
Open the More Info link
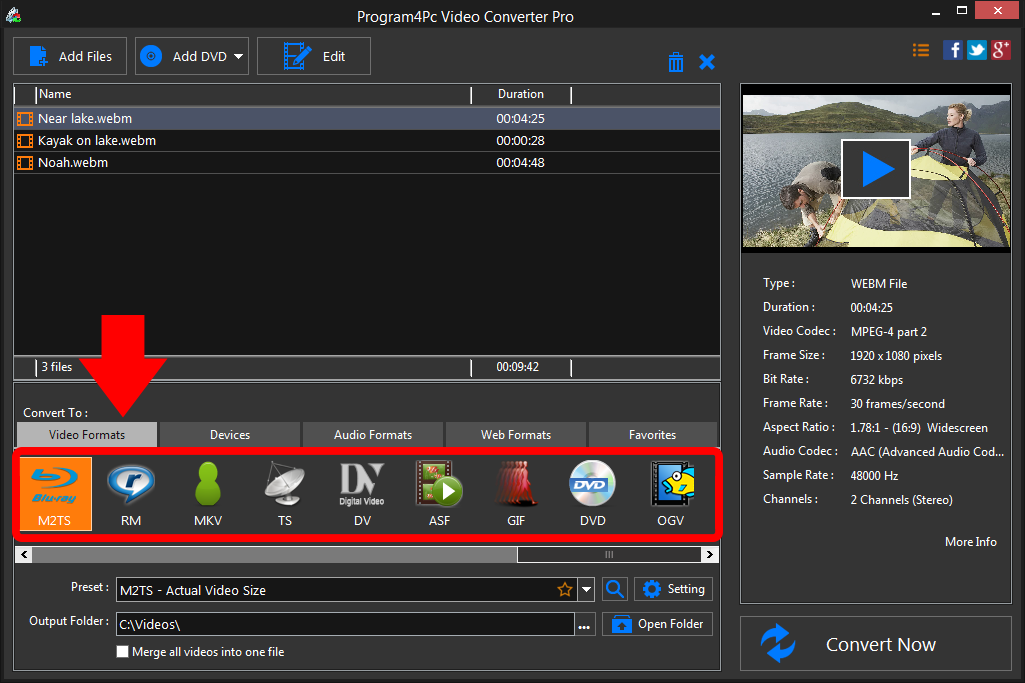(x=970, y=541)
